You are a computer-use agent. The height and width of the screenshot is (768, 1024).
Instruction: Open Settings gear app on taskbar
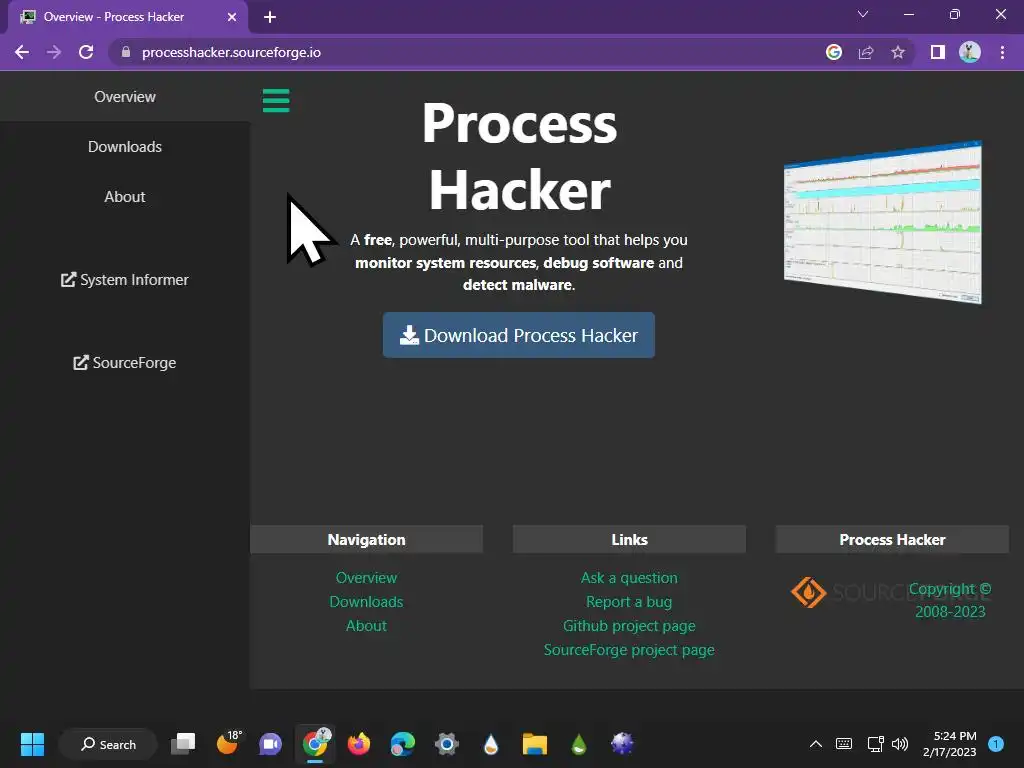[447, 744]
